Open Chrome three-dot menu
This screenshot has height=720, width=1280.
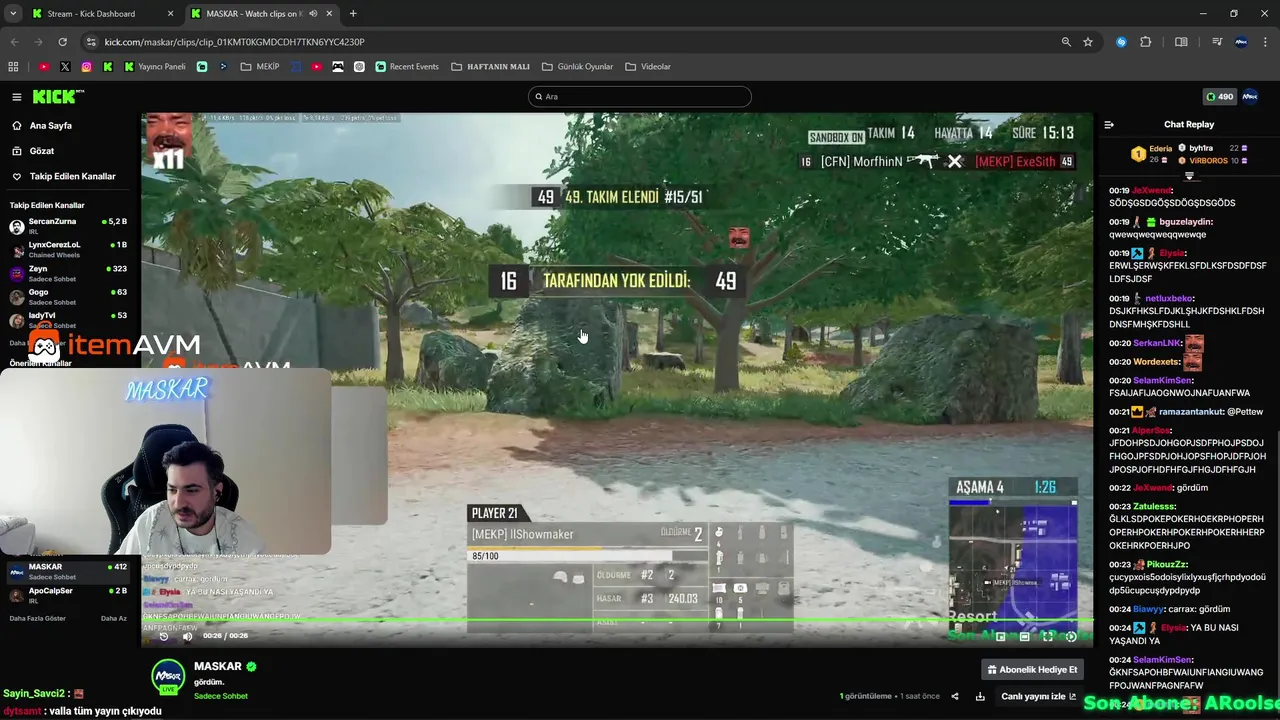point(1265,42)
